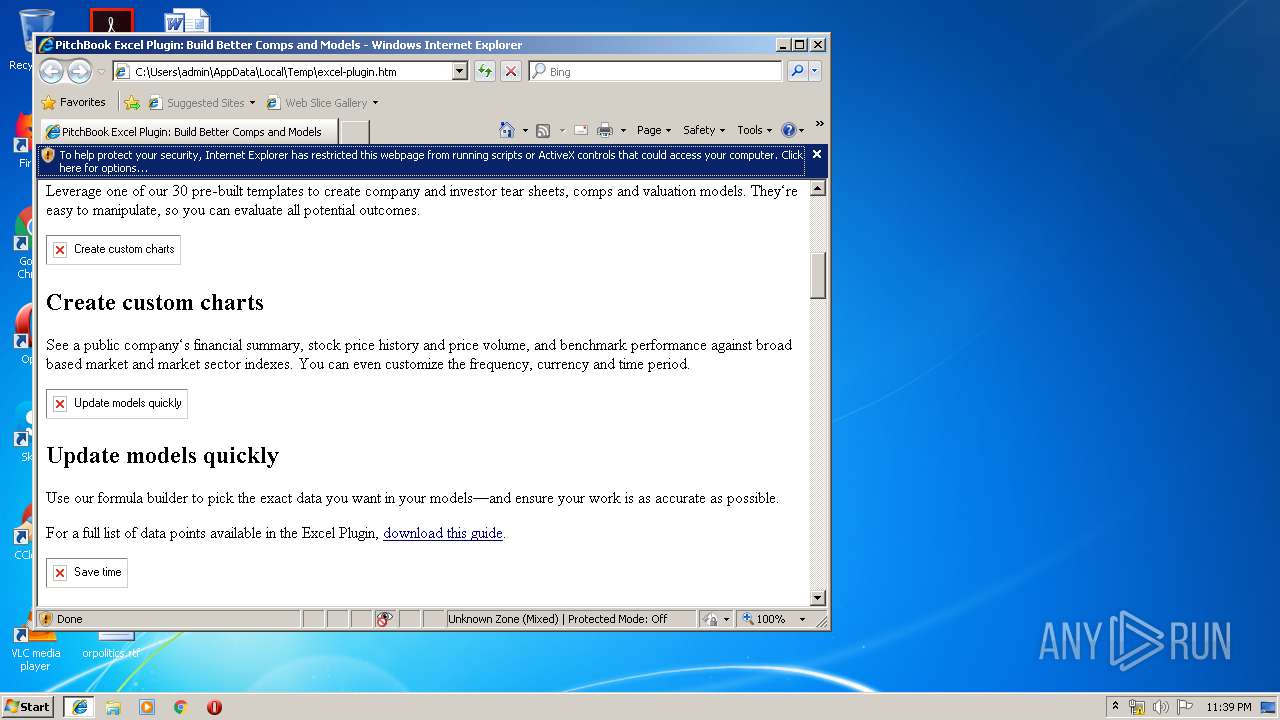Show hidden system tray icons arrow

(x=1115, y=706)
